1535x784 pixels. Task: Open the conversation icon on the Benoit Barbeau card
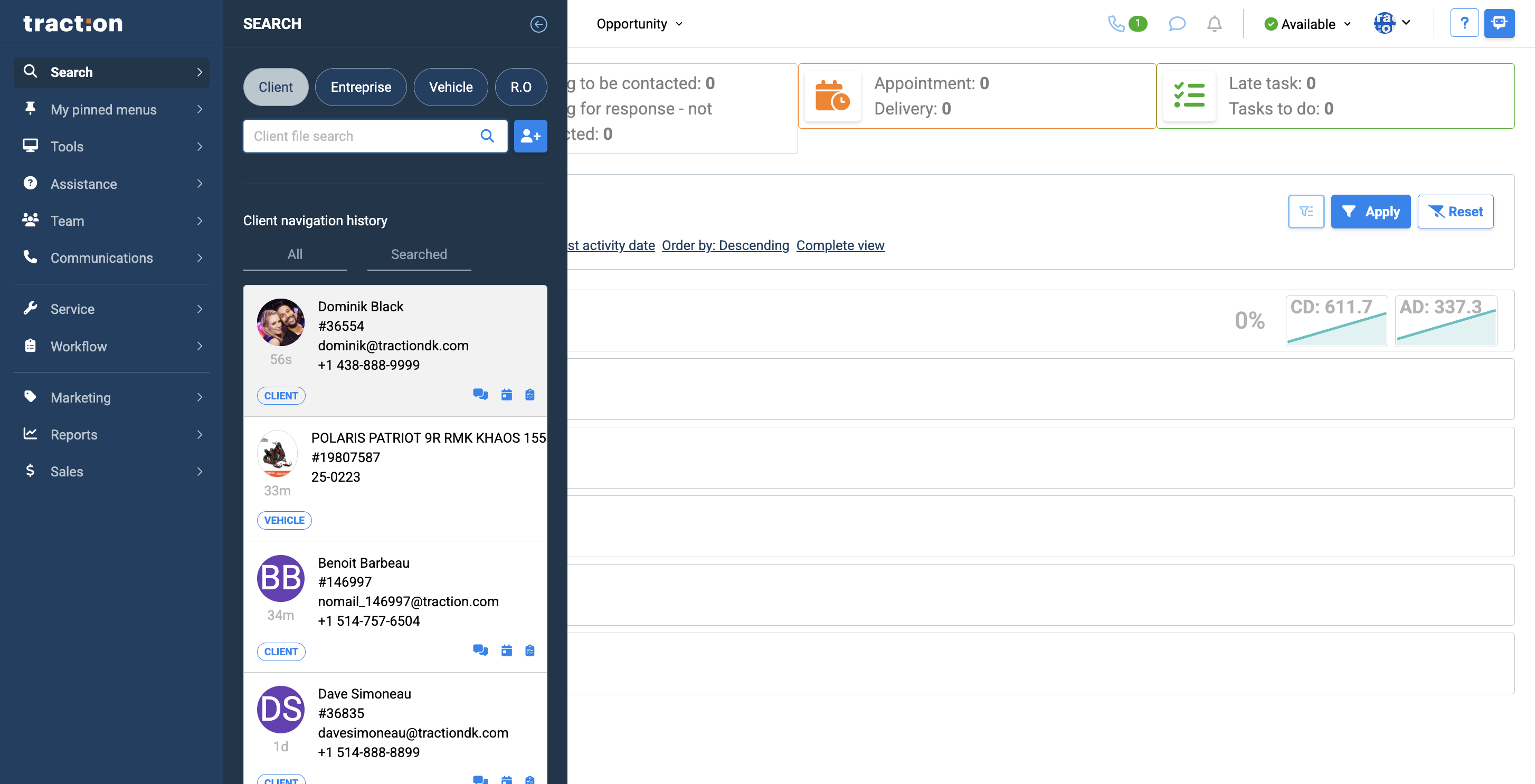pos(480,651)
